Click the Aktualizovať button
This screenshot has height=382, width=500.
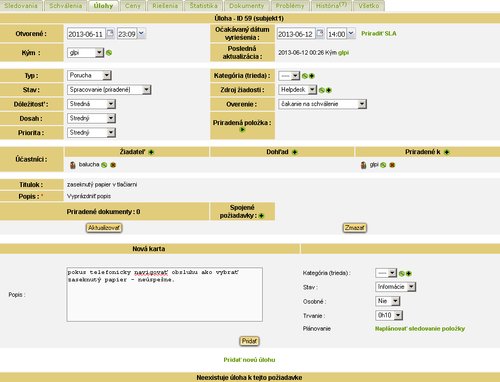104,228
